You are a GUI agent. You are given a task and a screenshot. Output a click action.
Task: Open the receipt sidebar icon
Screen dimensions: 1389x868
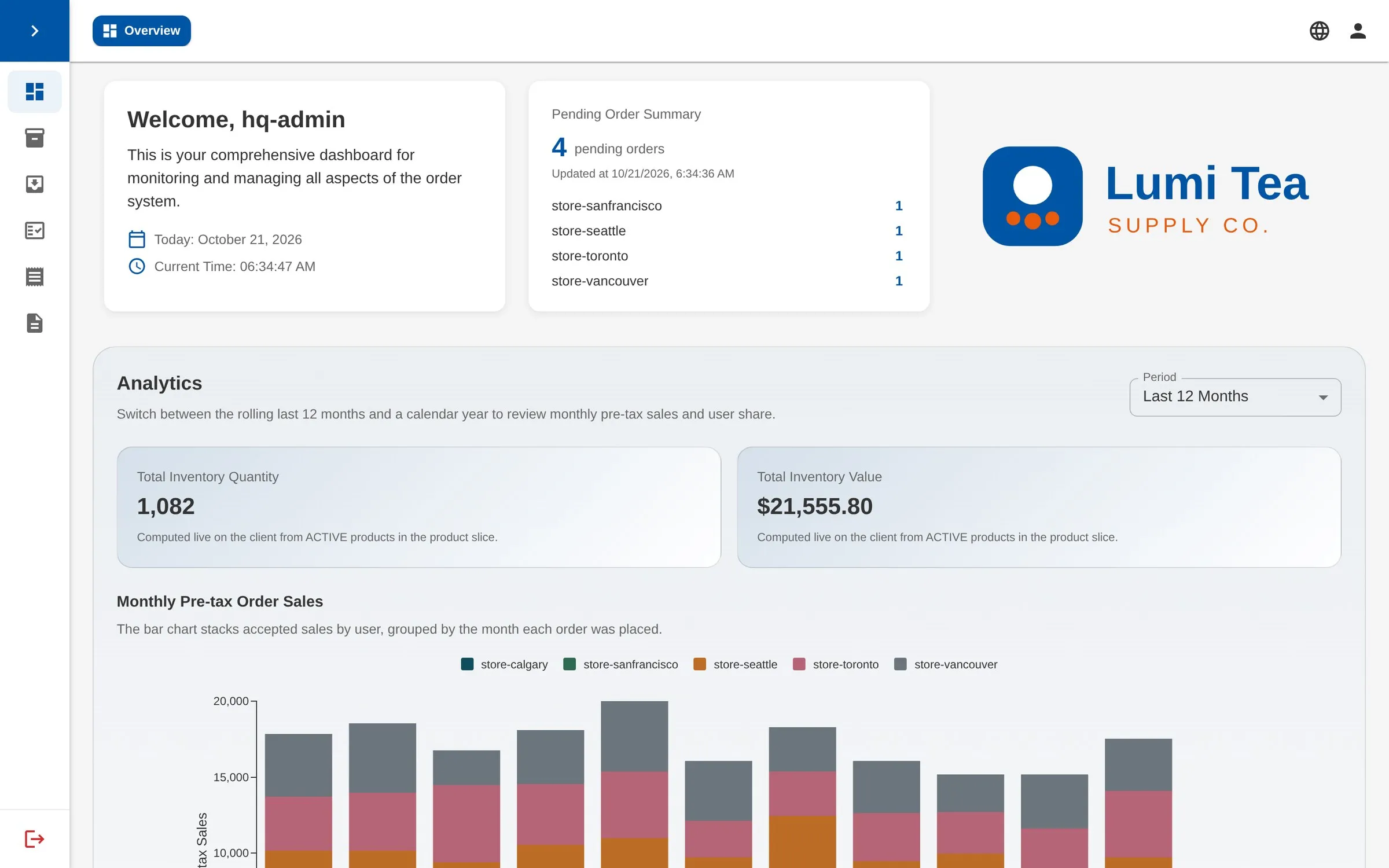pyautogui.click(x=35, y=277)
